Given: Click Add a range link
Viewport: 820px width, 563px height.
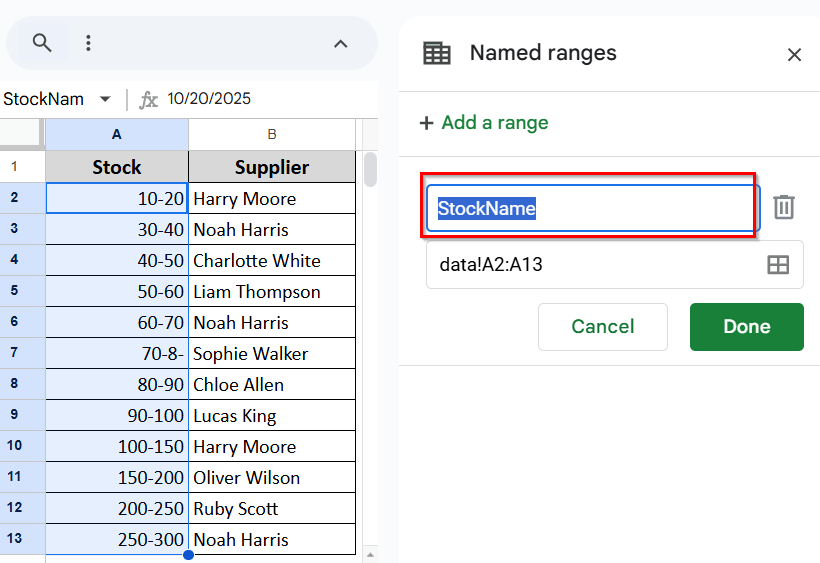Looking at the screenshot, I should pyautogui.click(x=495, y=123).
